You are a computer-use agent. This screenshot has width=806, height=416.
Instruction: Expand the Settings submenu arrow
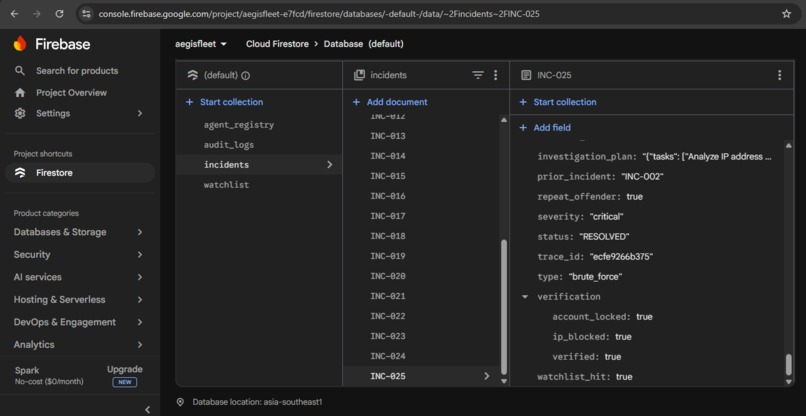[140, 113]
